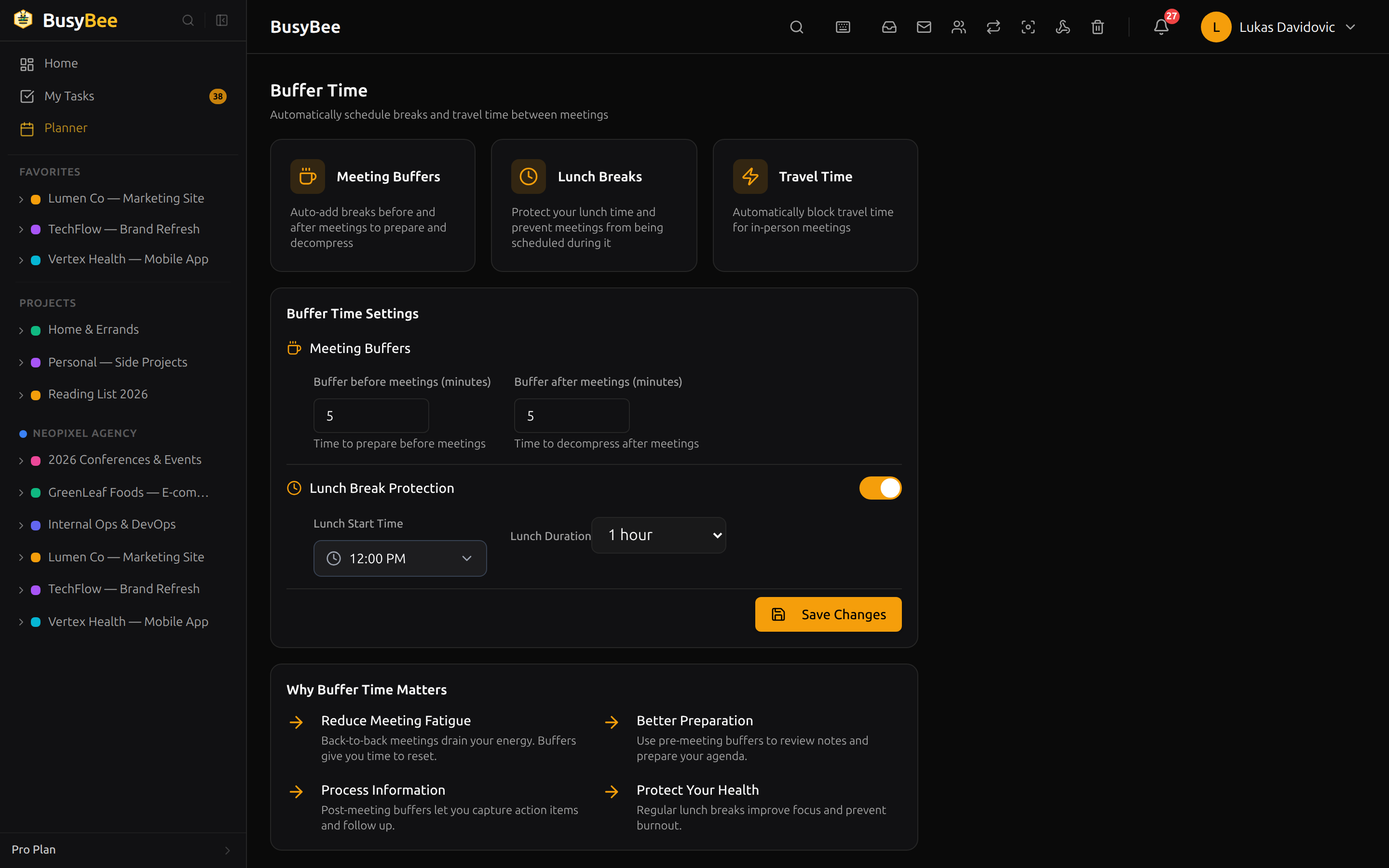Click the Planner calendar icon

tap(27, 129)
